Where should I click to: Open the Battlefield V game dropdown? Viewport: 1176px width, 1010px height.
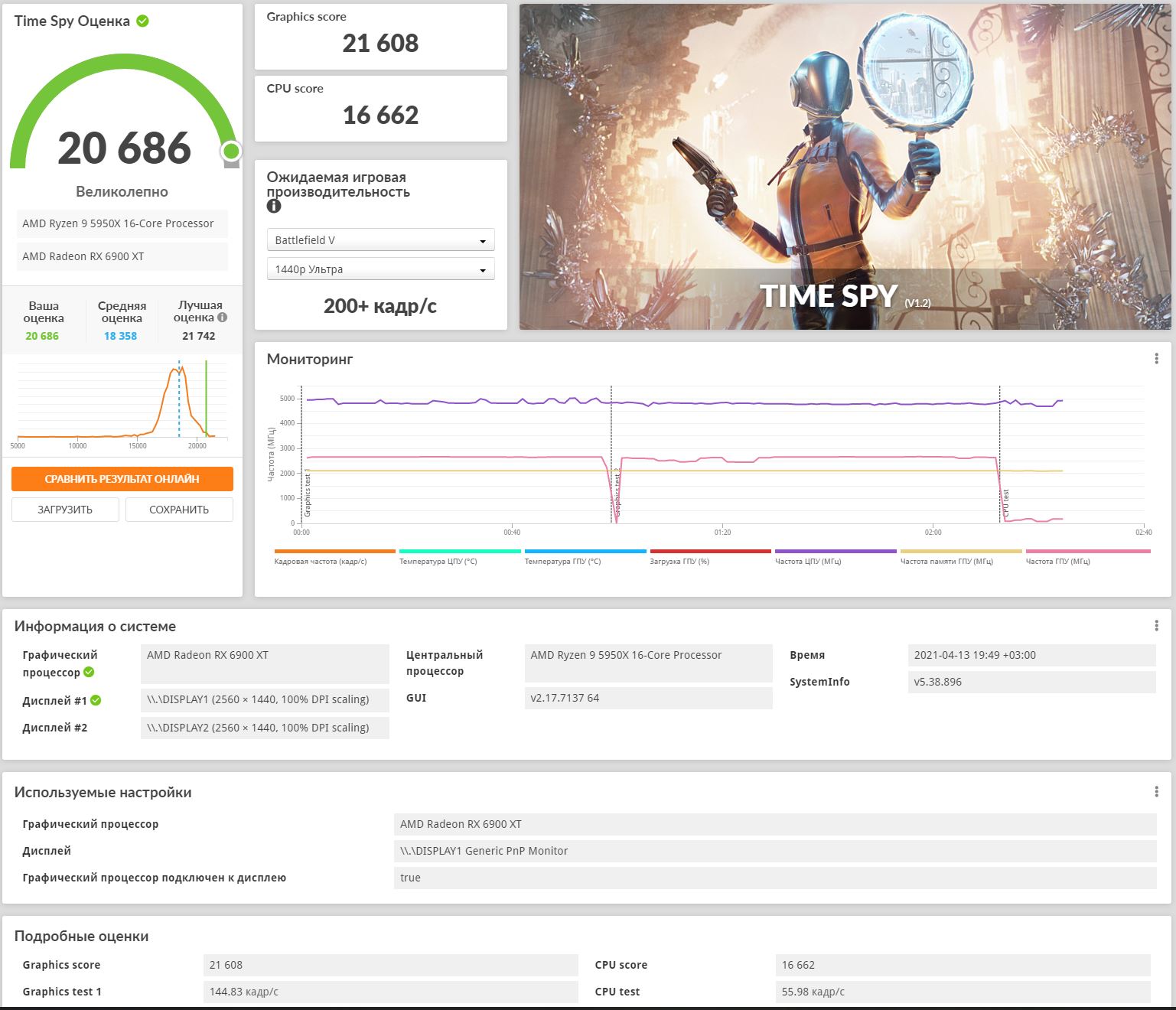[x=380, y=240]
